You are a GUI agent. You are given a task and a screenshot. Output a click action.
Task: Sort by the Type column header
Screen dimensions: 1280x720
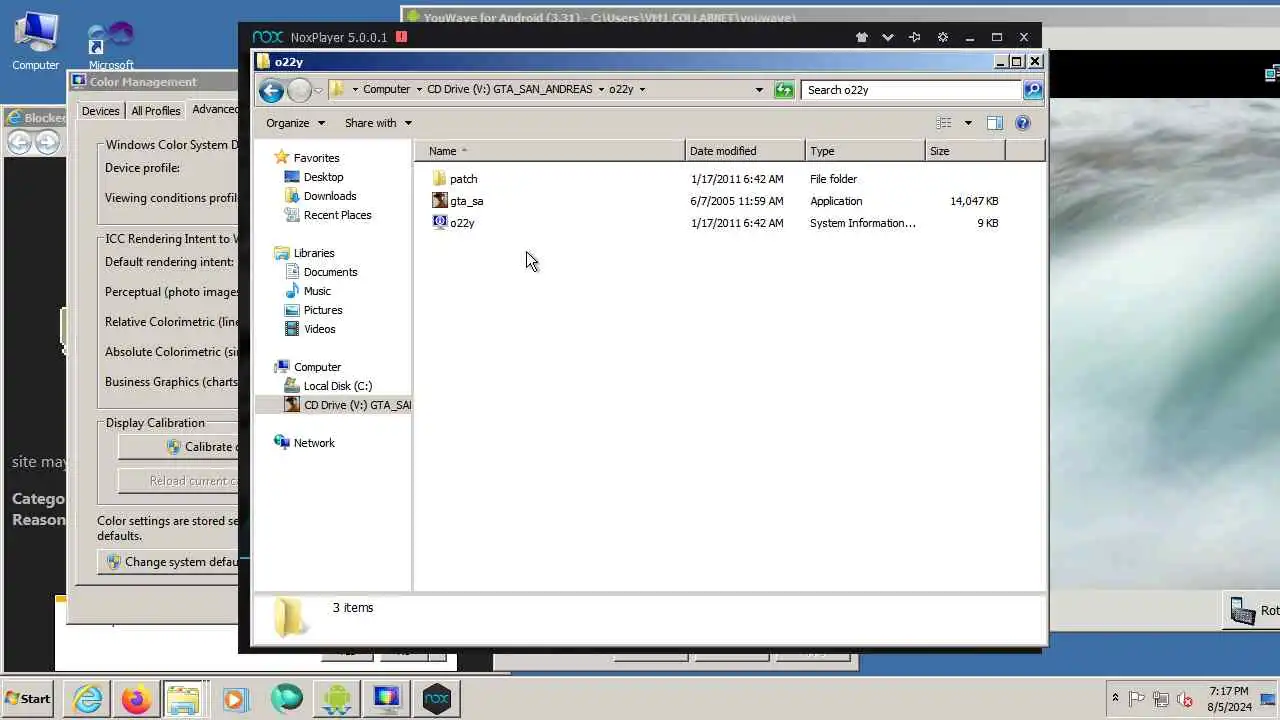click(865, 151)
